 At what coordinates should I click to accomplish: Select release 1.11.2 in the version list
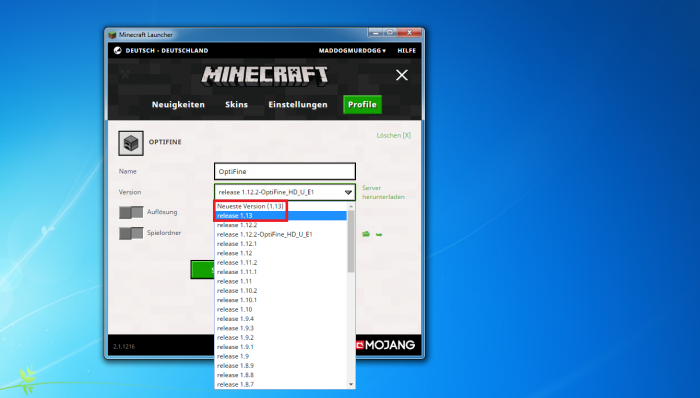[x=281, y=262]
